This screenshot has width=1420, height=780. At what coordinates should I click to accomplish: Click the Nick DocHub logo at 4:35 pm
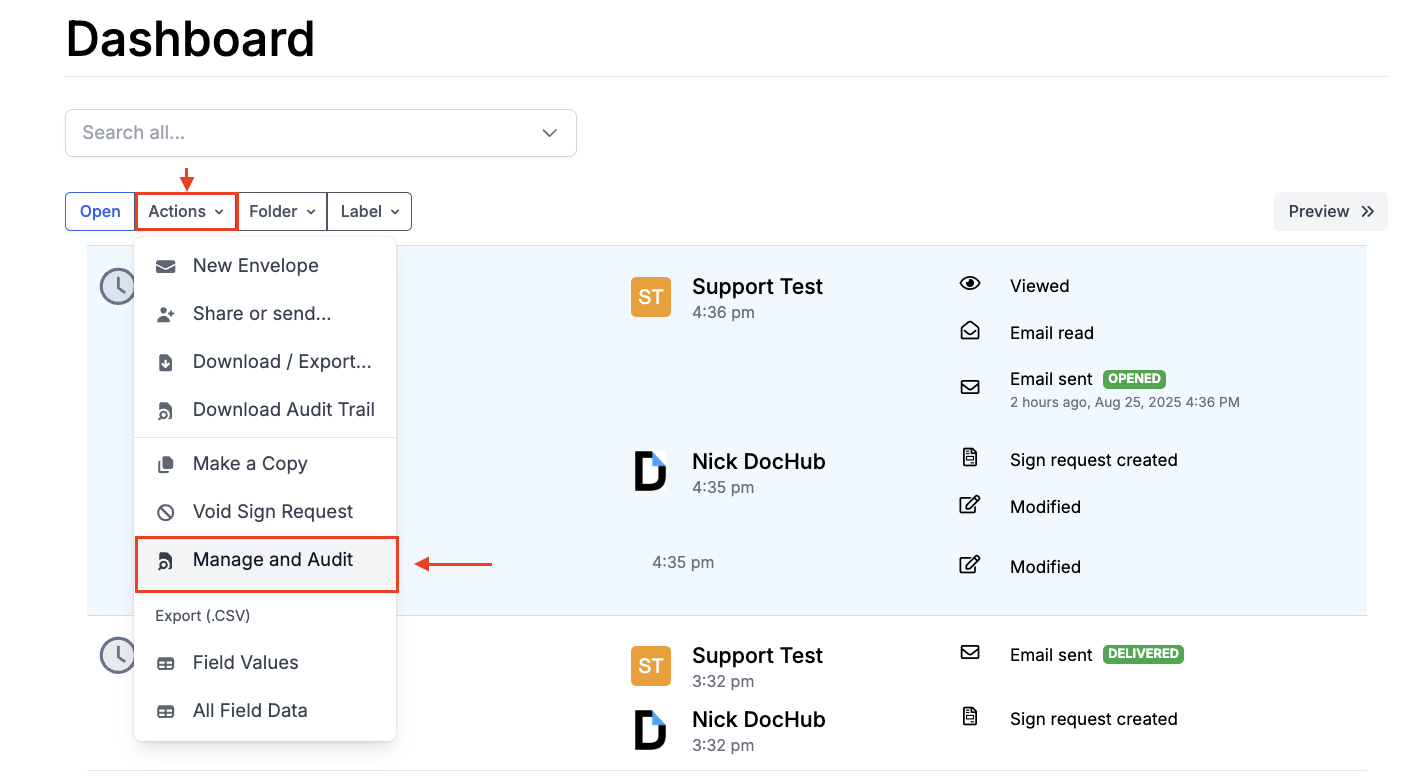[651, 471]
